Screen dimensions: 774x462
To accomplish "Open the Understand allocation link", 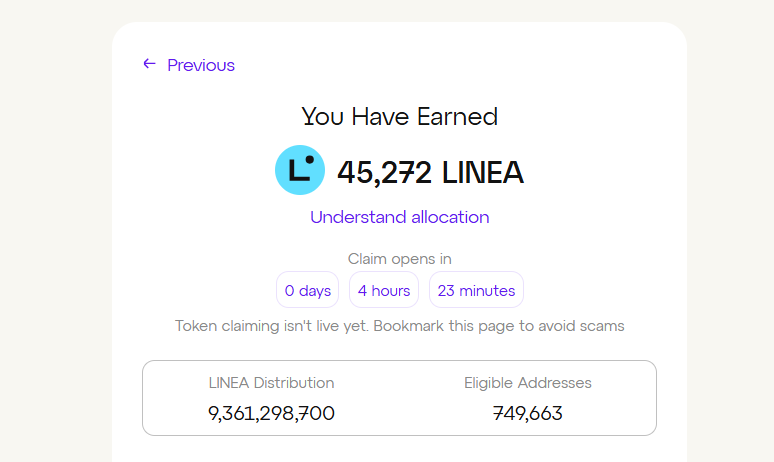I will 399,217.
